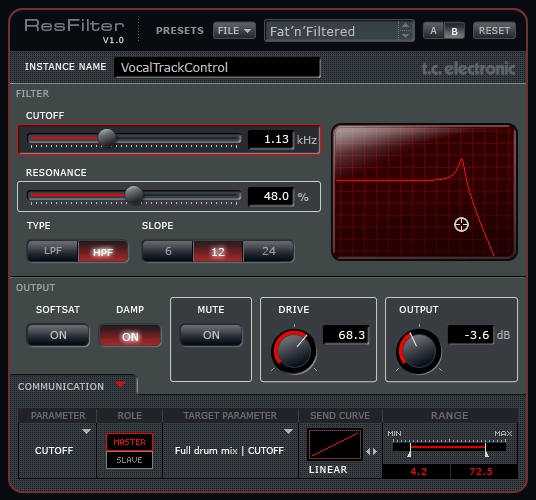
Task: Click preset name up arrow
Action: (x=405, y=26)
